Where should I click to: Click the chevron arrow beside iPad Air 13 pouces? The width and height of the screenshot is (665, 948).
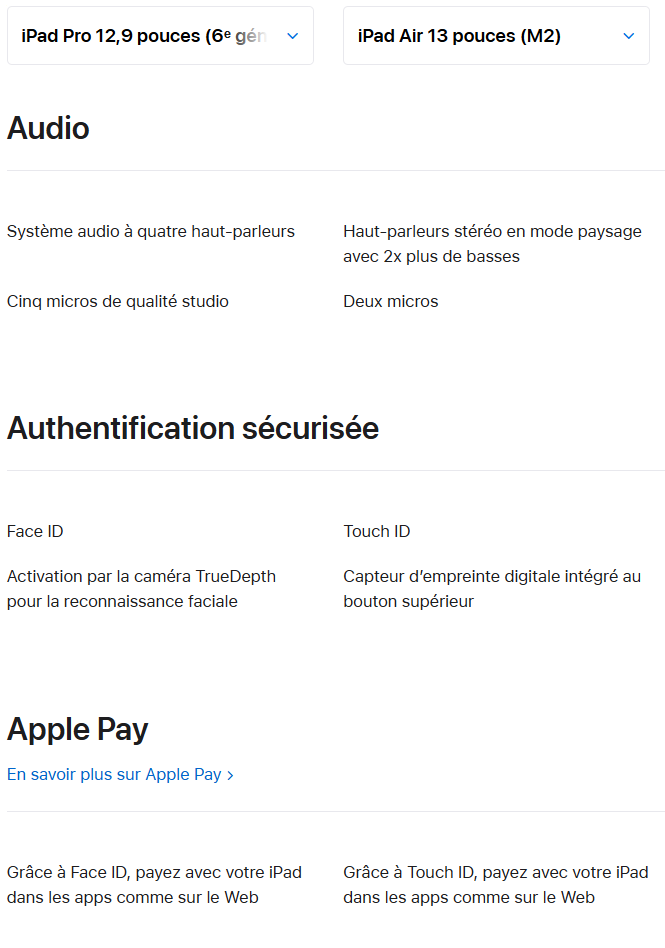[x=628, y=36]
